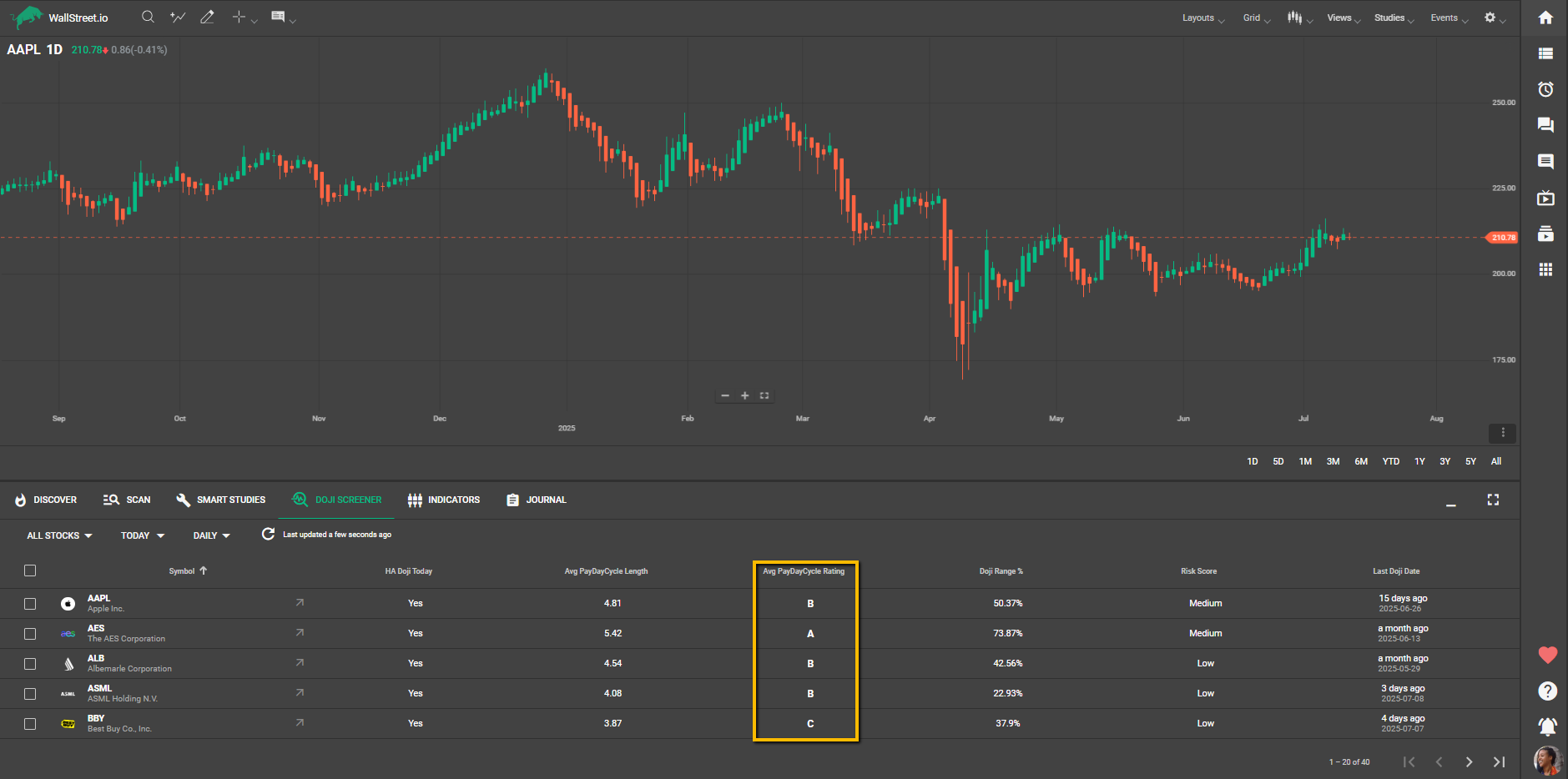Refresh the Doji screener results
This screenshot has width=1568, height=779.
click(268, 534)
